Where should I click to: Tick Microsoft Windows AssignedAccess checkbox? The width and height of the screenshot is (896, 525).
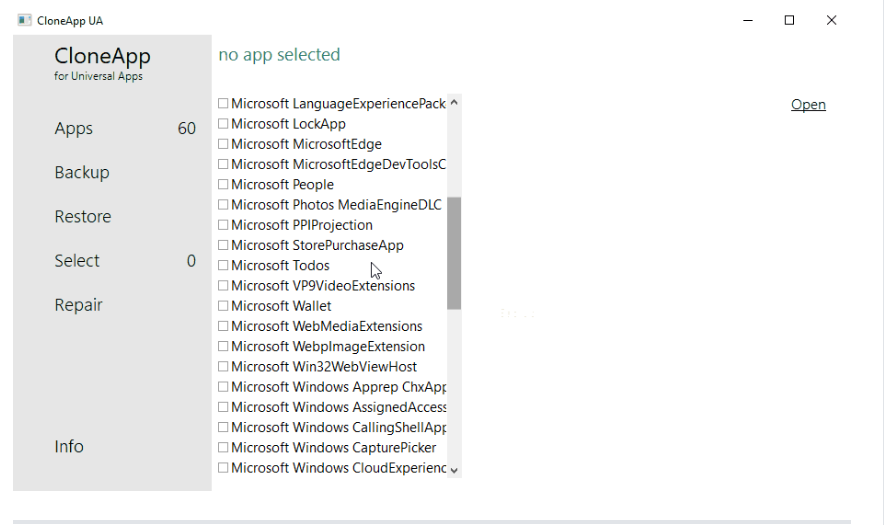pos(223,407)
